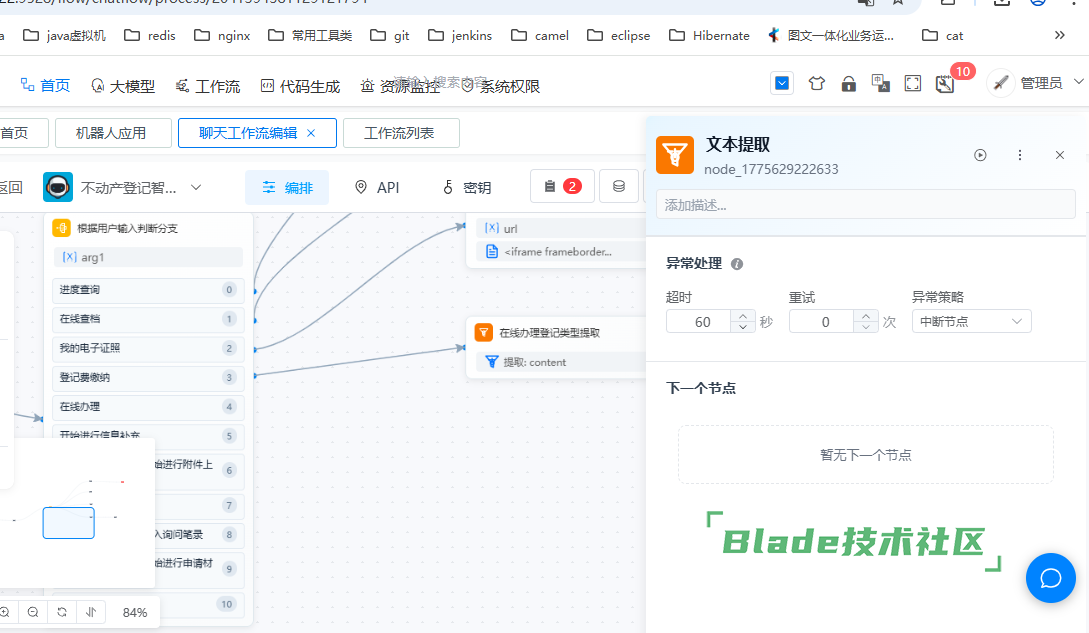Toggle the blue checkbox dropdown in header
Viewport: 1089px width, 633px height.
click(x=782, y=84)
